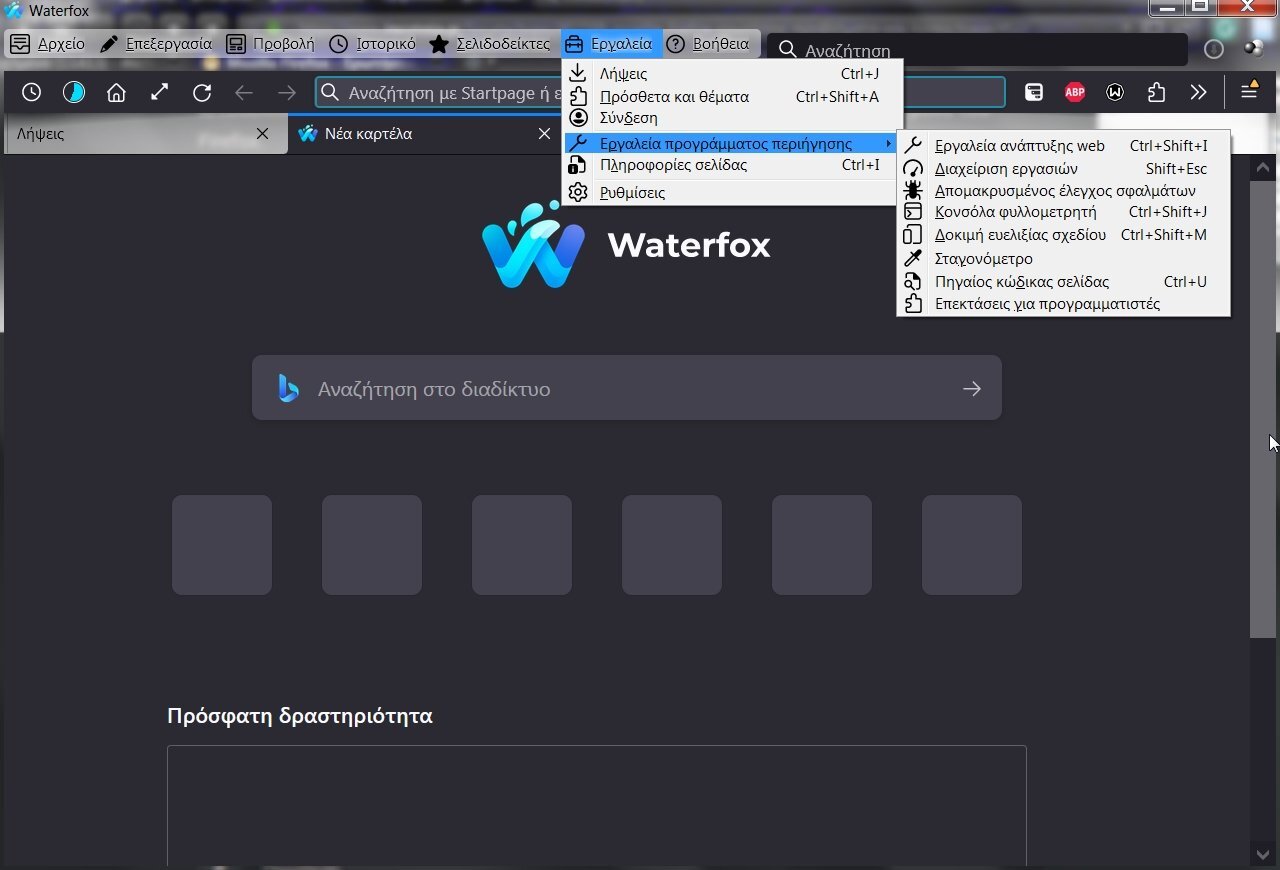Click the Πρόσφατη δραστηριότητα heading
Image resolution: width=1280 pixels, height=870 pixels.
click(300, 716)
